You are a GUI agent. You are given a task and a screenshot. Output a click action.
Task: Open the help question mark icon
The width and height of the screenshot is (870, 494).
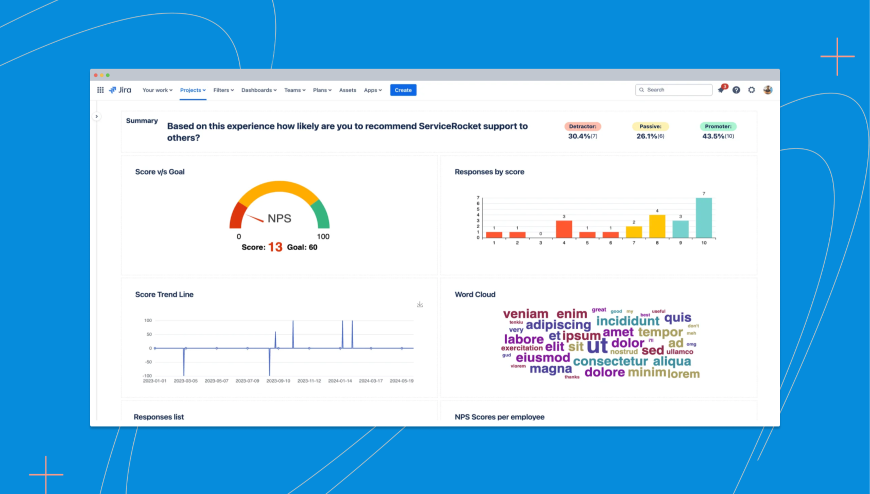click(736, 90)
